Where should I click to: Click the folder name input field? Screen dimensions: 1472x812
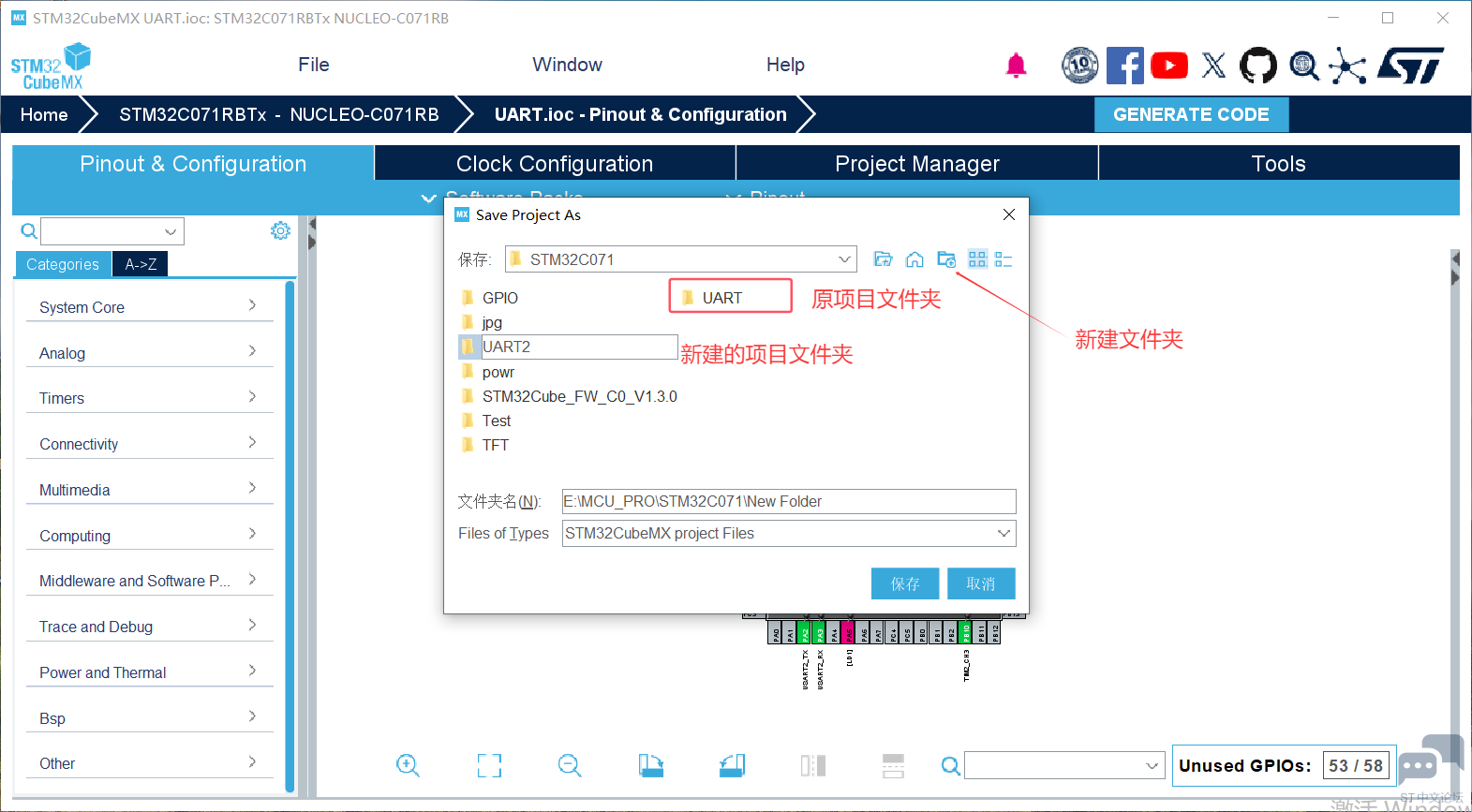tap(788, 502)
